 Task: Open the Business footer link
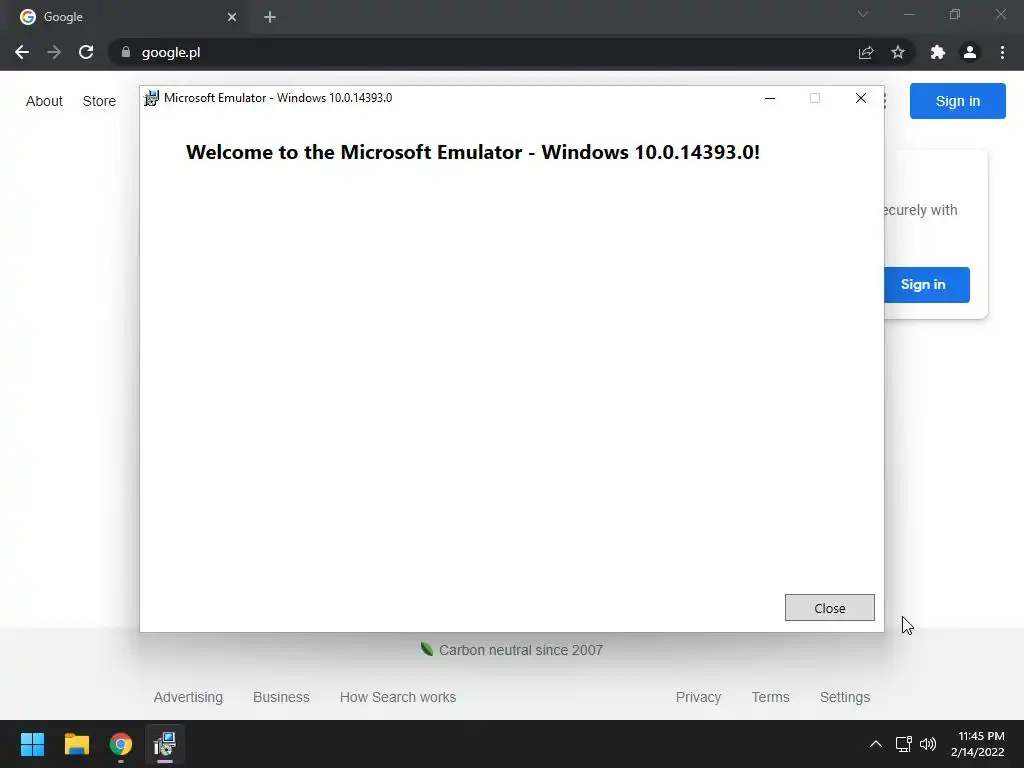(x=281, y=697)
